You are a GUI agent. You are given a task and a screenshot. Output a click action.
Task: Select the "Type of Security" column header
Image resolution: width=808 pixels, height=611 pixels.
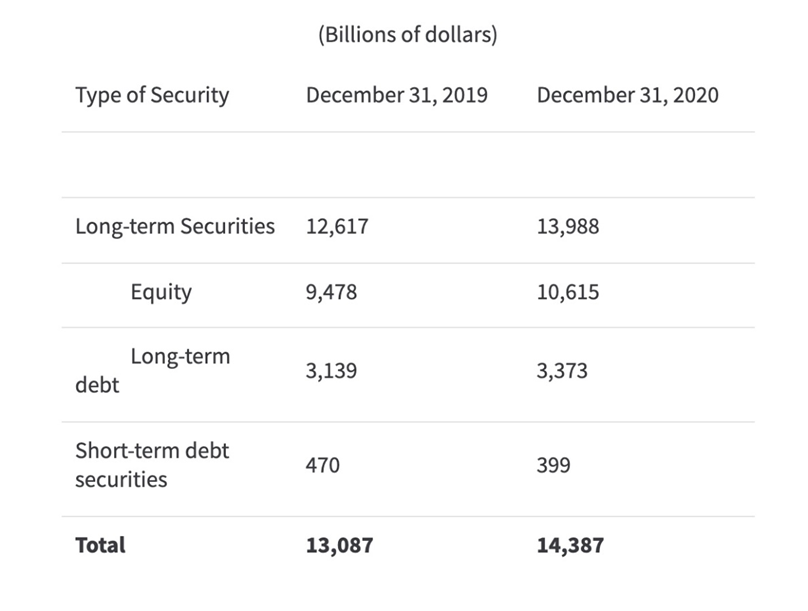pos(152,96)
